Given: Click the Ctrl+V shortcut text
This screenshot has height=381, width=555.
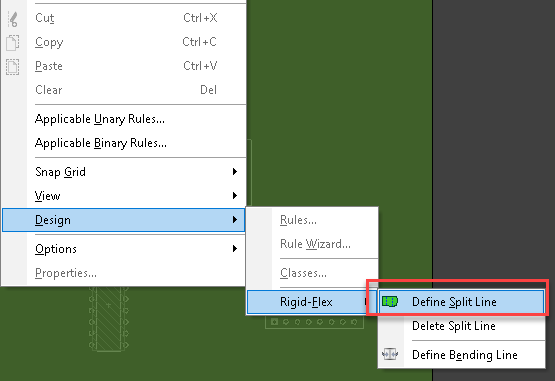Looking at the screenshot, I should [200, 66].
